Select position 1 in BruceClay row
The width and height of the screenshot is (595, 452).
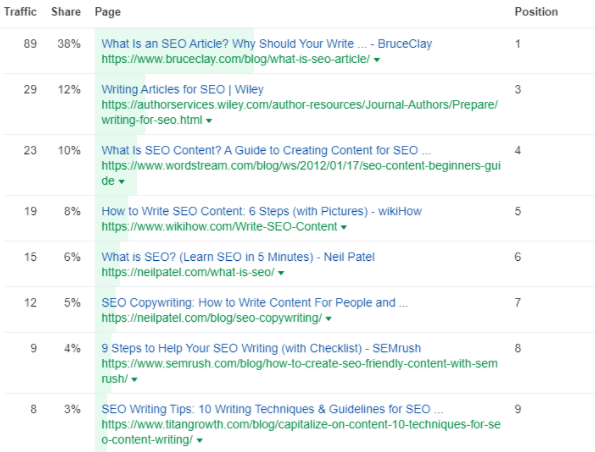518,44
